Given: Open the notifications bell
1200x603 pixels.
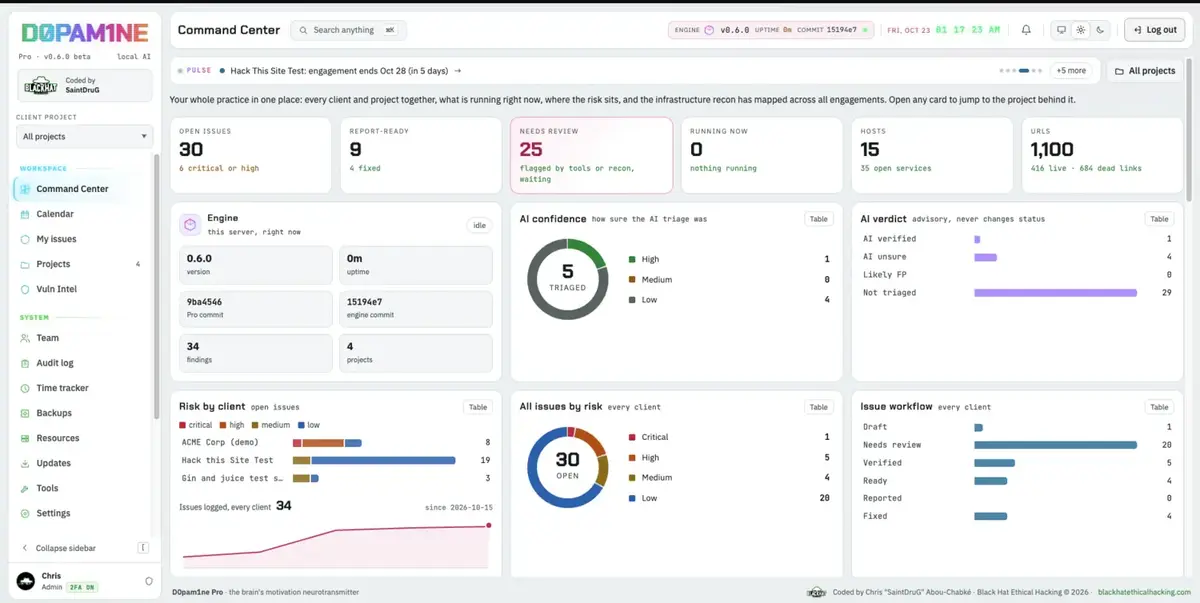Looking at the screenshot, I should click(1026, 30).
